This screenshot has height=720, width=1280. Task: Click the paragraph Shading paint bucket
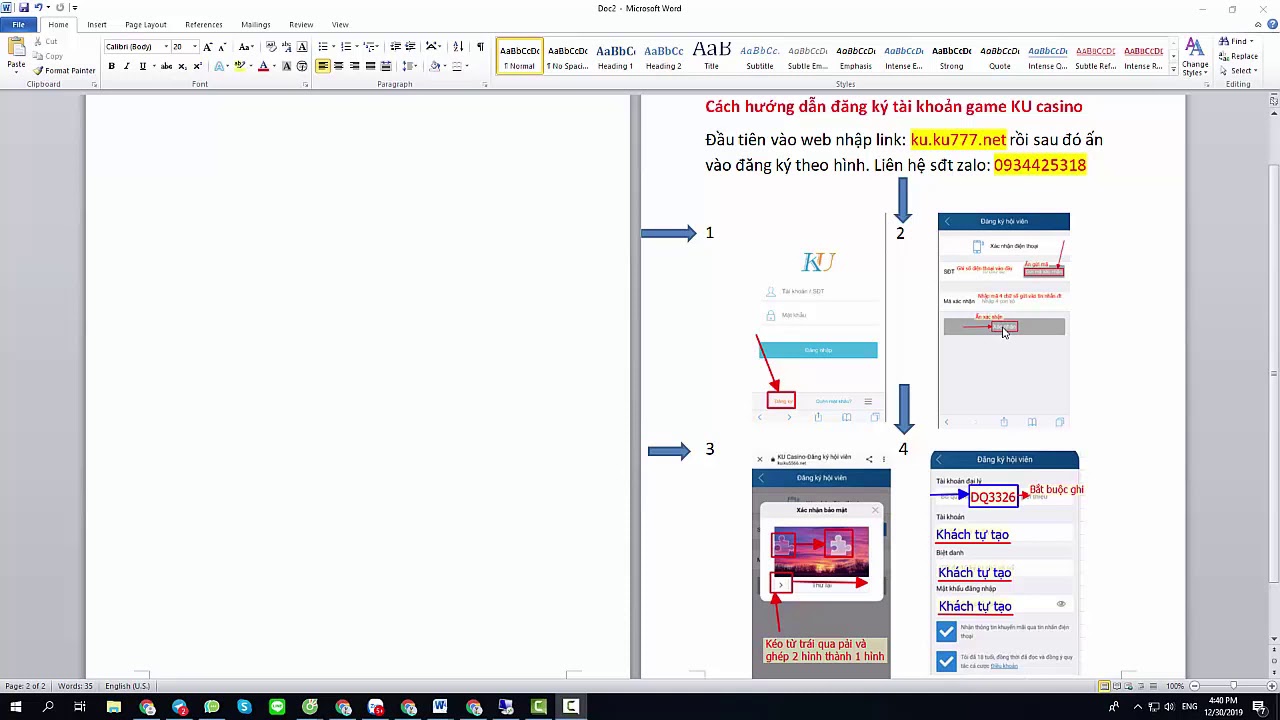pyautogui.click(x=435, y=66)
